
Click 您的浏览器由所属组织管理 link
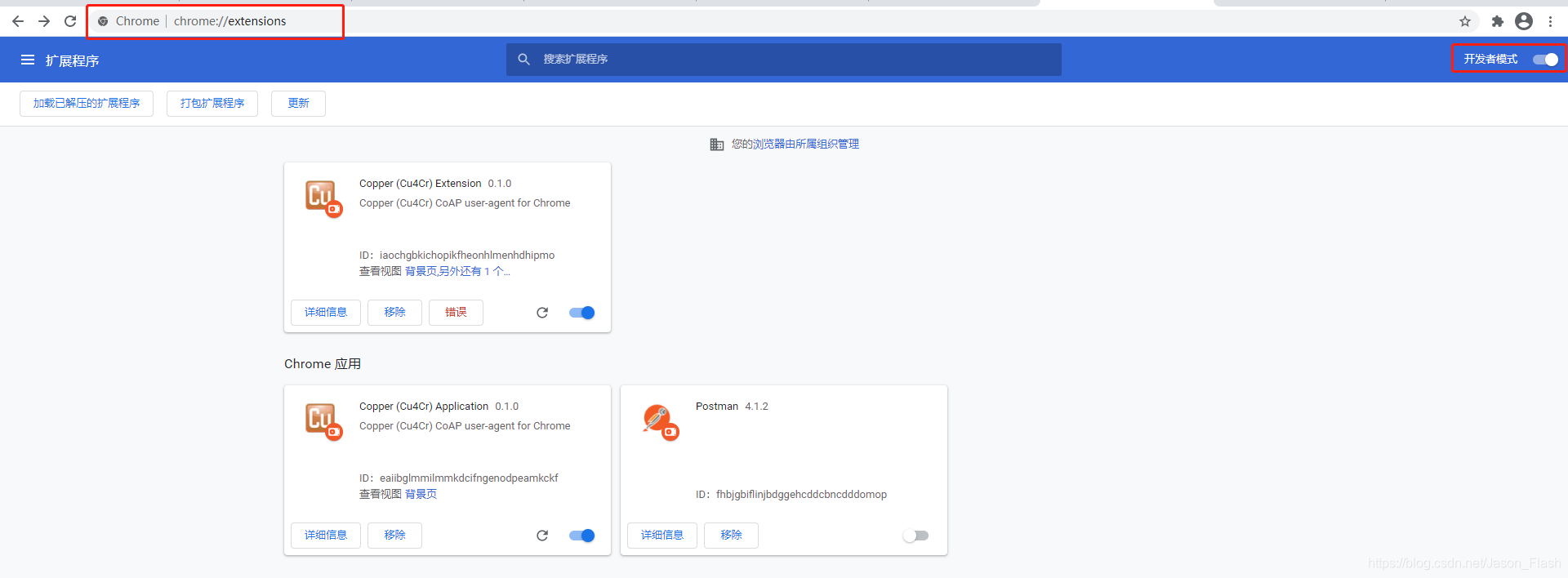(x=795, y=144)
